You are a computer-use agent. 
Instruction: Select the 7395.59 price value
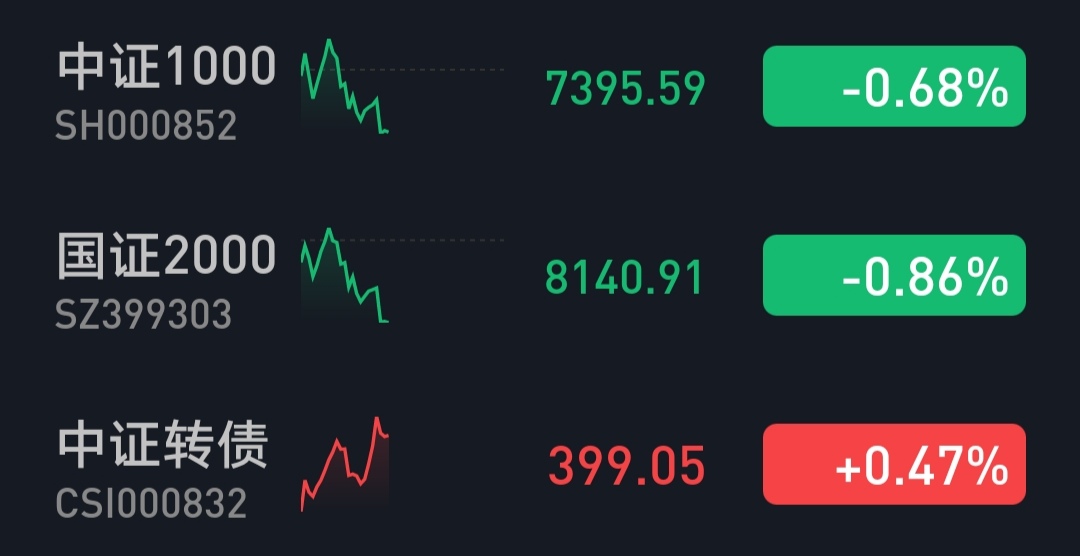(x=626, y=88)
